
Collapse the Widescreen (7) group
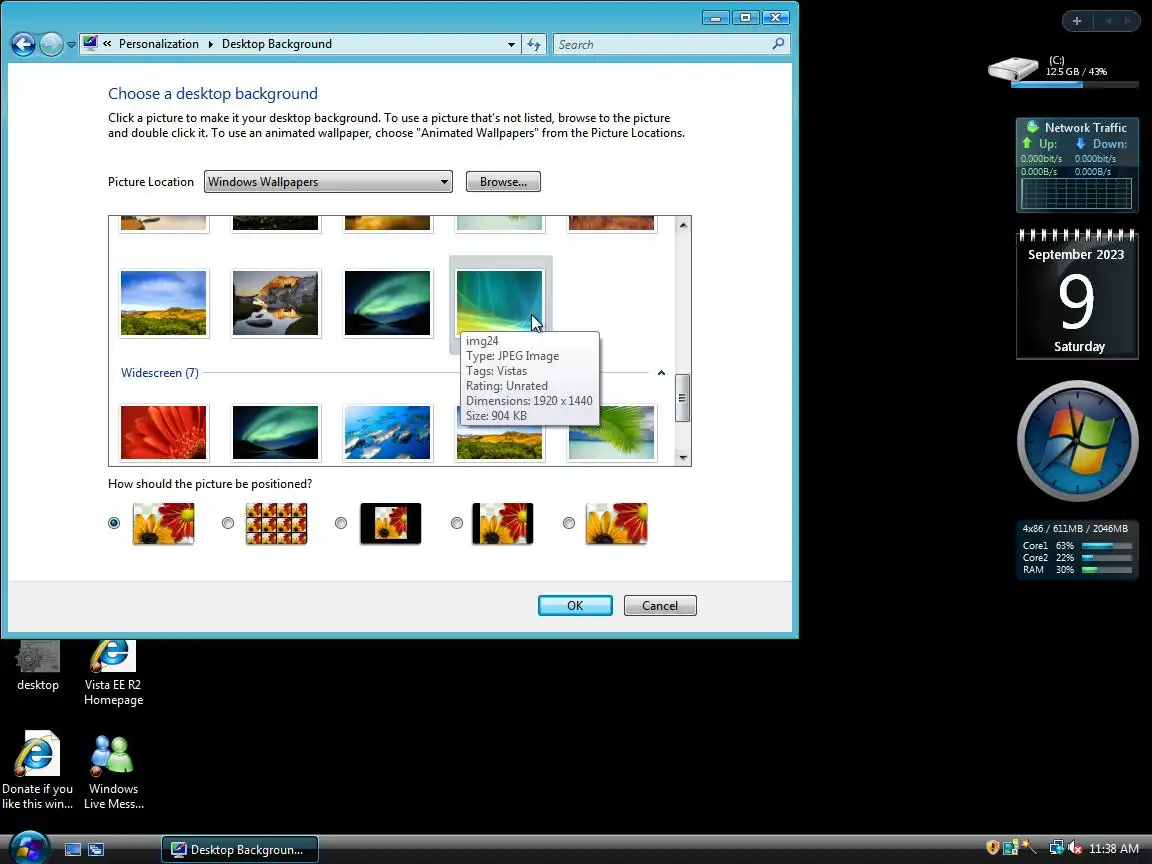pyautogui.click(x=661, y=373)
